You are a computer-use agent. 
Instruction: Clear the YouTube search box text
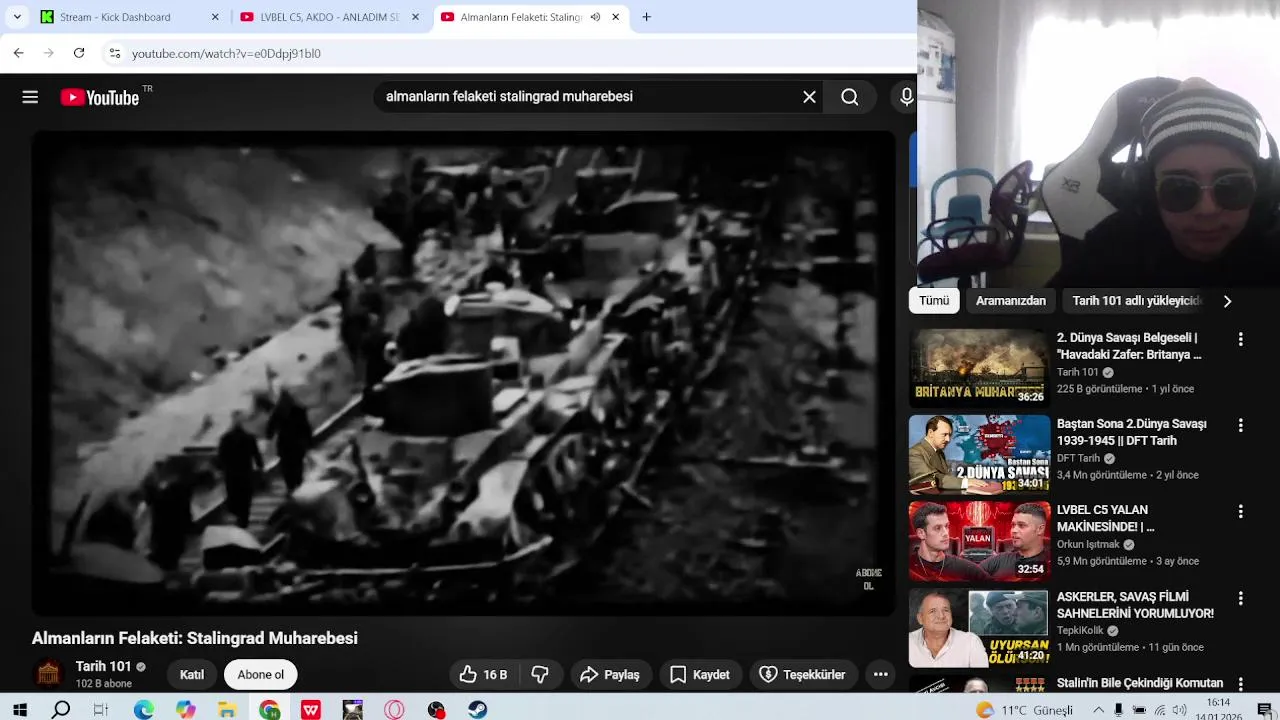click(x=809, y=97)
